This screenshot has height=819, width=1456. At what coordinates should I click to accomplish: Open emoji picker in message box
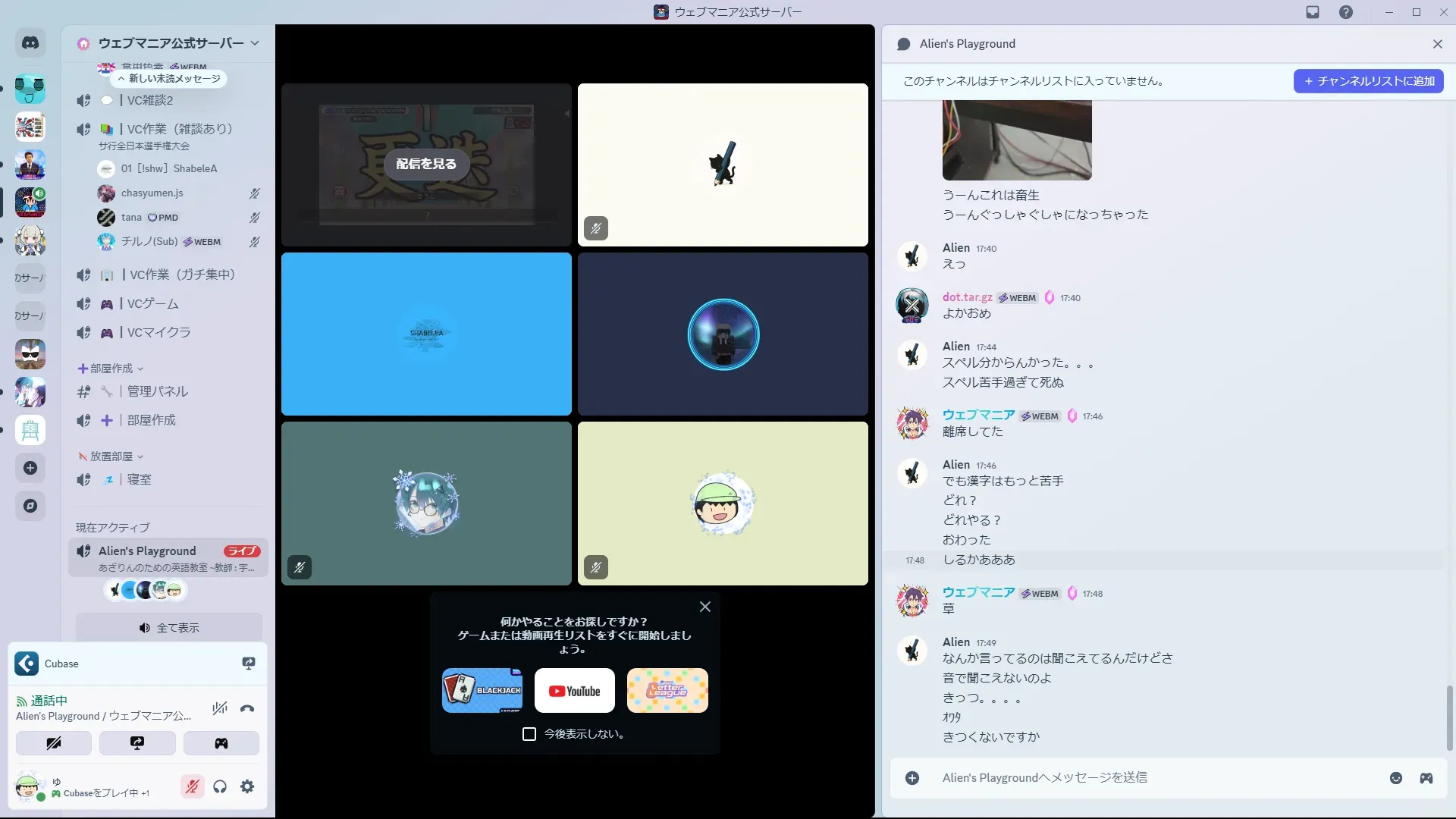1395,778
